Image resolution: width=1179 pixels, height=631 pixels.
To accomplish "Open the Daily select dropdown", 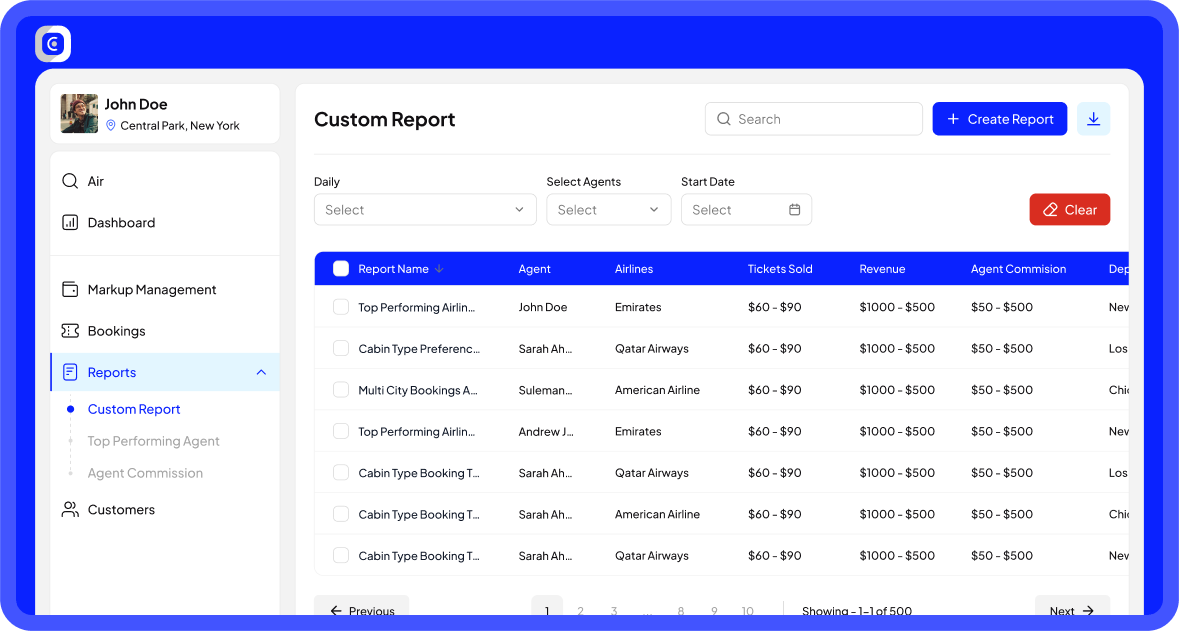I will [425, 209].
